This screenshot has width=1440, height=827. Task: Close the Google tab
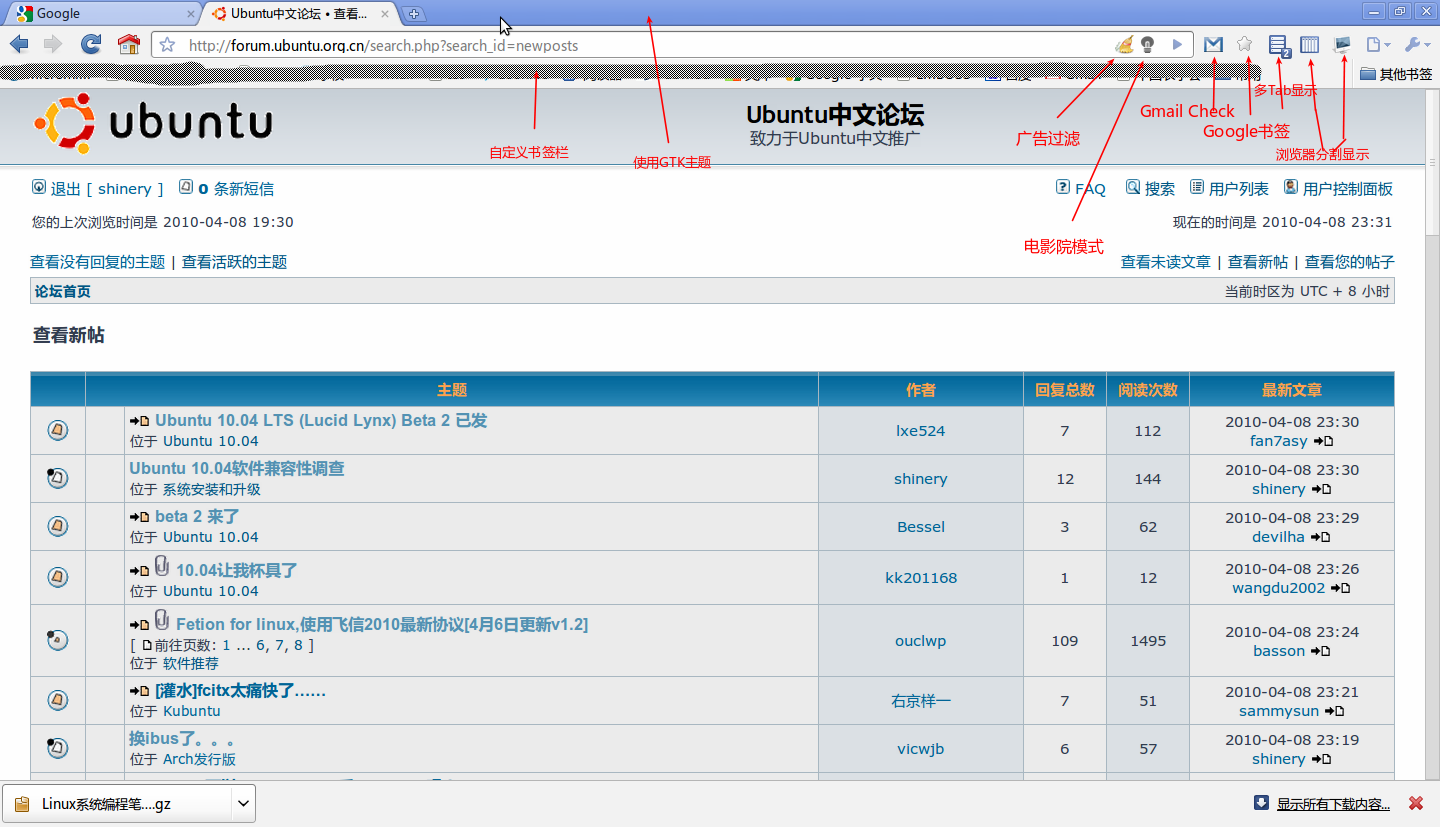pos(191,14)
